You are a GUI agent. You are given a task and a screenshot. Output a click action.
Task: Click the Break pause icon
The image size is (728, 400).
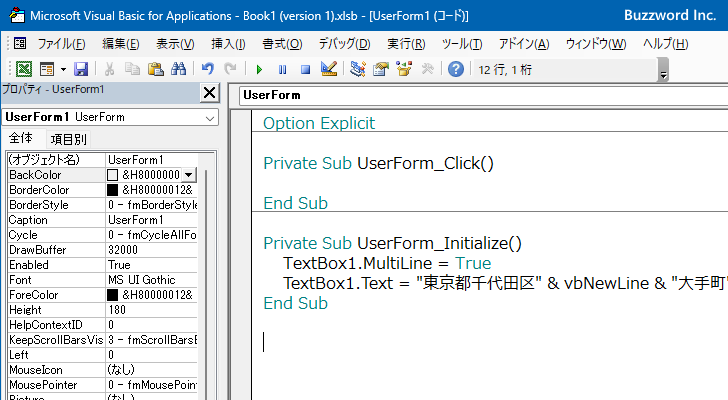tap(282, 70)
